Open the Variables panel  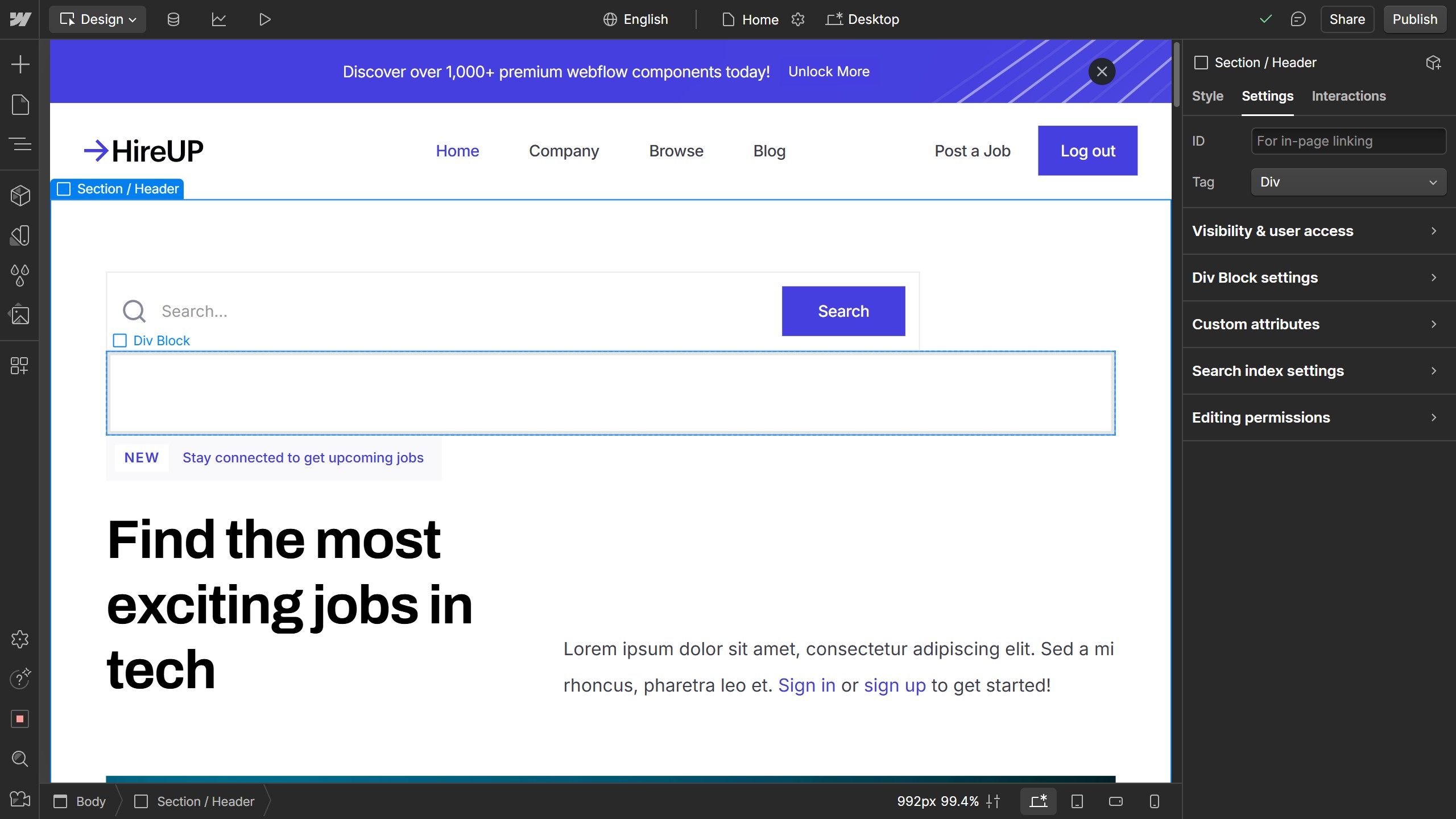20,275
